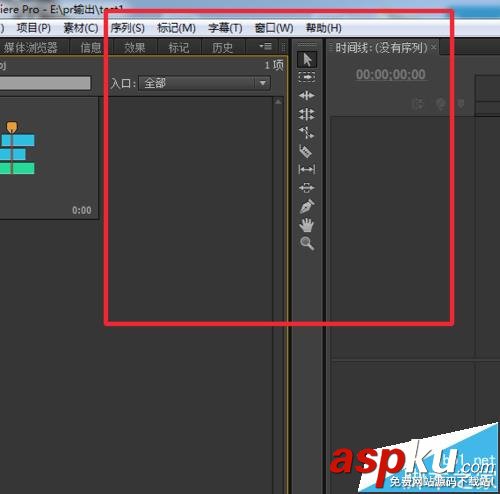Select the Selection arrow tool
The height and width of the screenshot is (494, 500).
point(307,60)
